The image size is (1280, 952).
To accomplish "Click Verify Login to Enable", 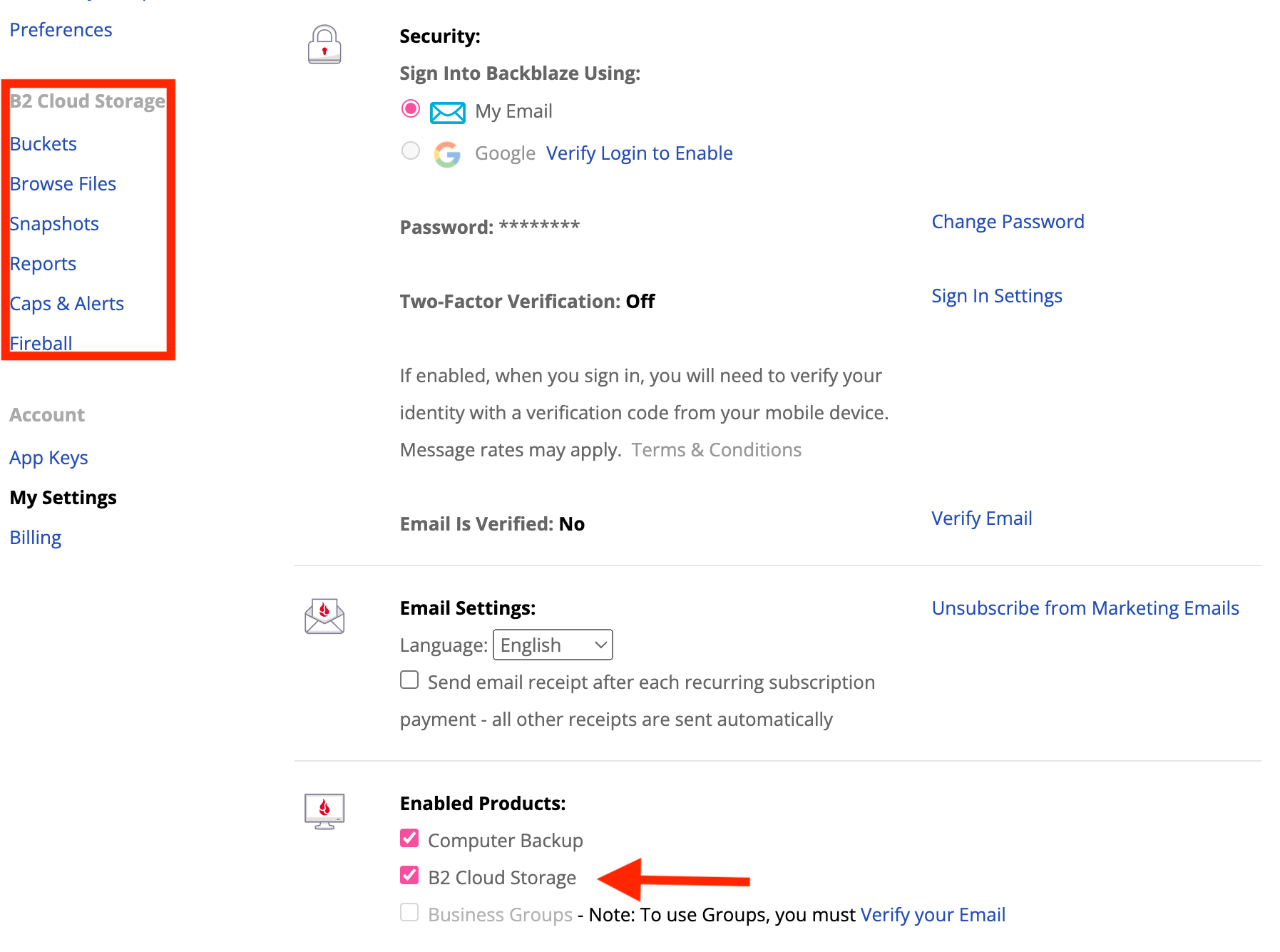I will pos(640,153).
